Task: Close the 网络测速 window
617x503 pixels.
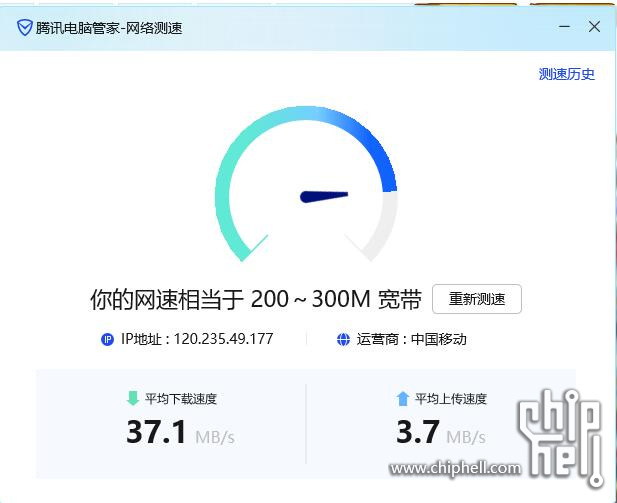Action: point(594,27)
